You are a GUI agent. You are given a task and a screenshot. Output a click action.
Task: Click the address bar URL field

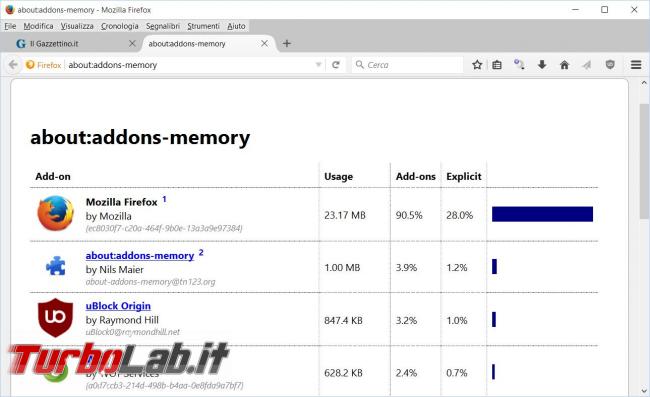[x=191, y=65]
